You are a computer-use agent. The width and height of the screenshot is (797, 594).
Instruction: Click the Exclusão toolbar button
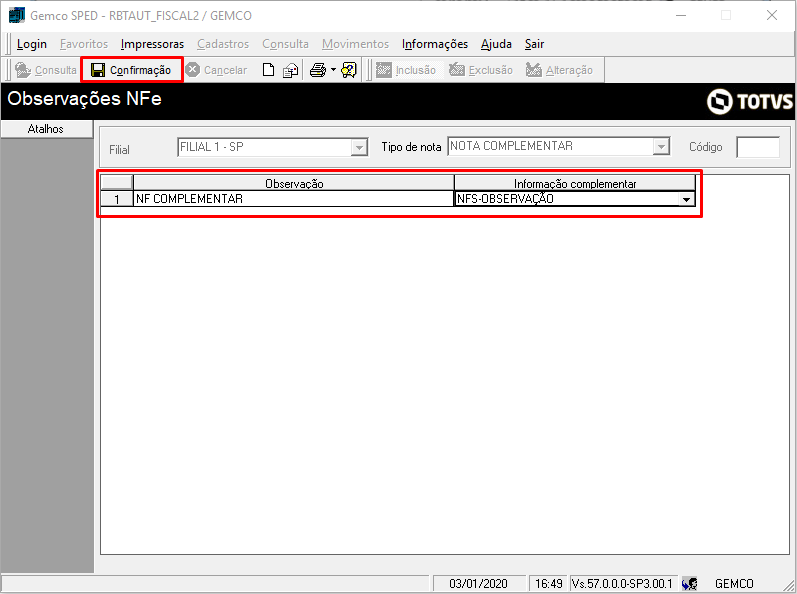(x=481, y=70)
